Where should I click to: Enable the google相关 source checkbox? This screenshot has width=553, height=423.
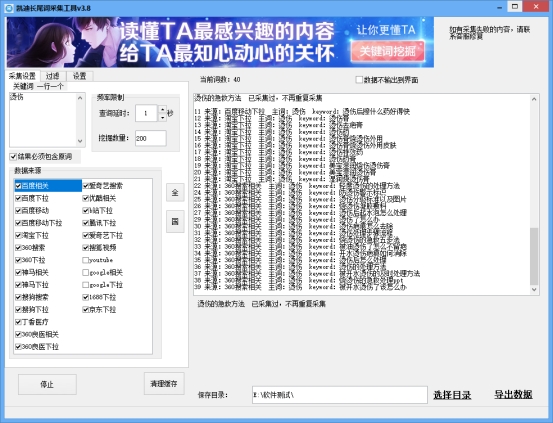[x=86, y=272]
